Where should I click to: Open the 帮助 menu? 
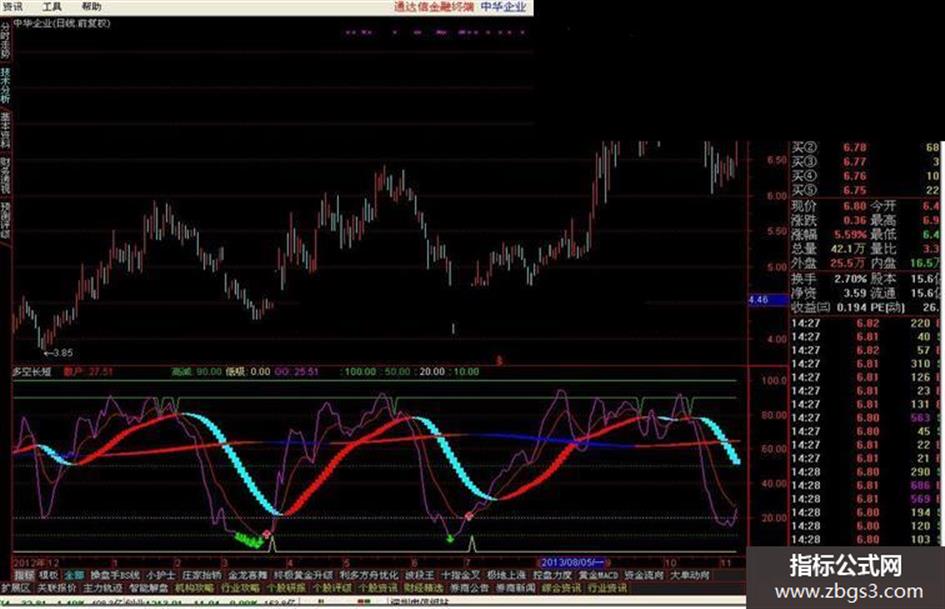(x=92, y=6)
